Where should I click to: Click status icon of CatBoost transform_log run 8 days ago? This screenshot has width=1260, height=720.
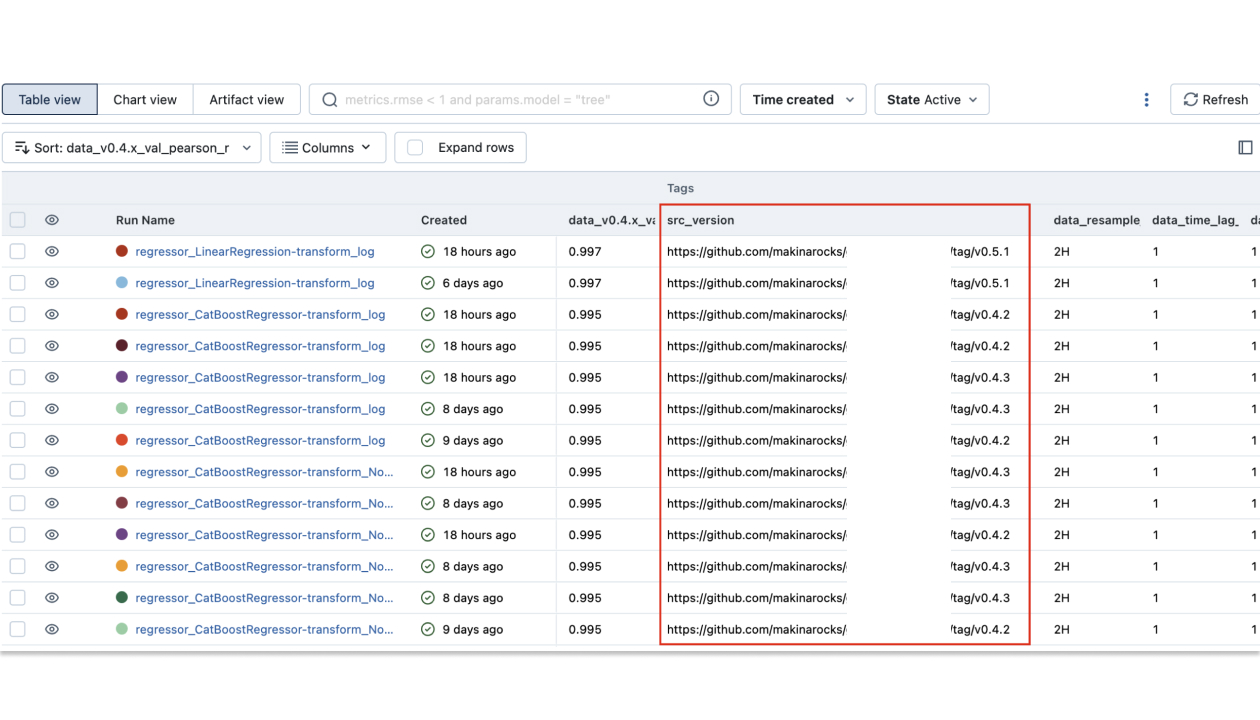[428, 409]
